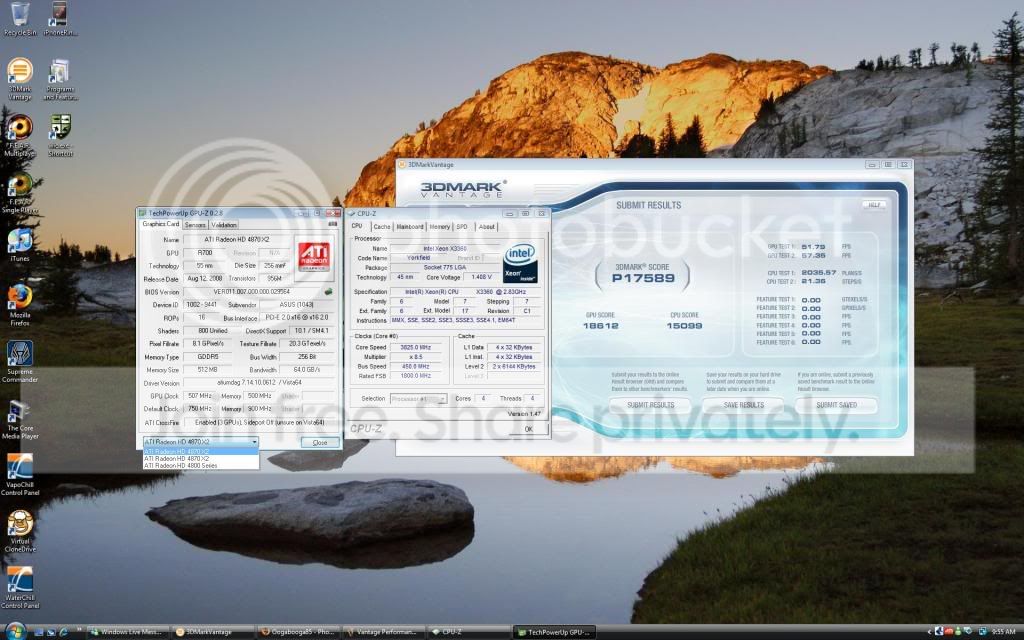Launch the 3DMark Vantage desktop shortcut
This screenshot has width=1024, height=640.
pos(20,79)
